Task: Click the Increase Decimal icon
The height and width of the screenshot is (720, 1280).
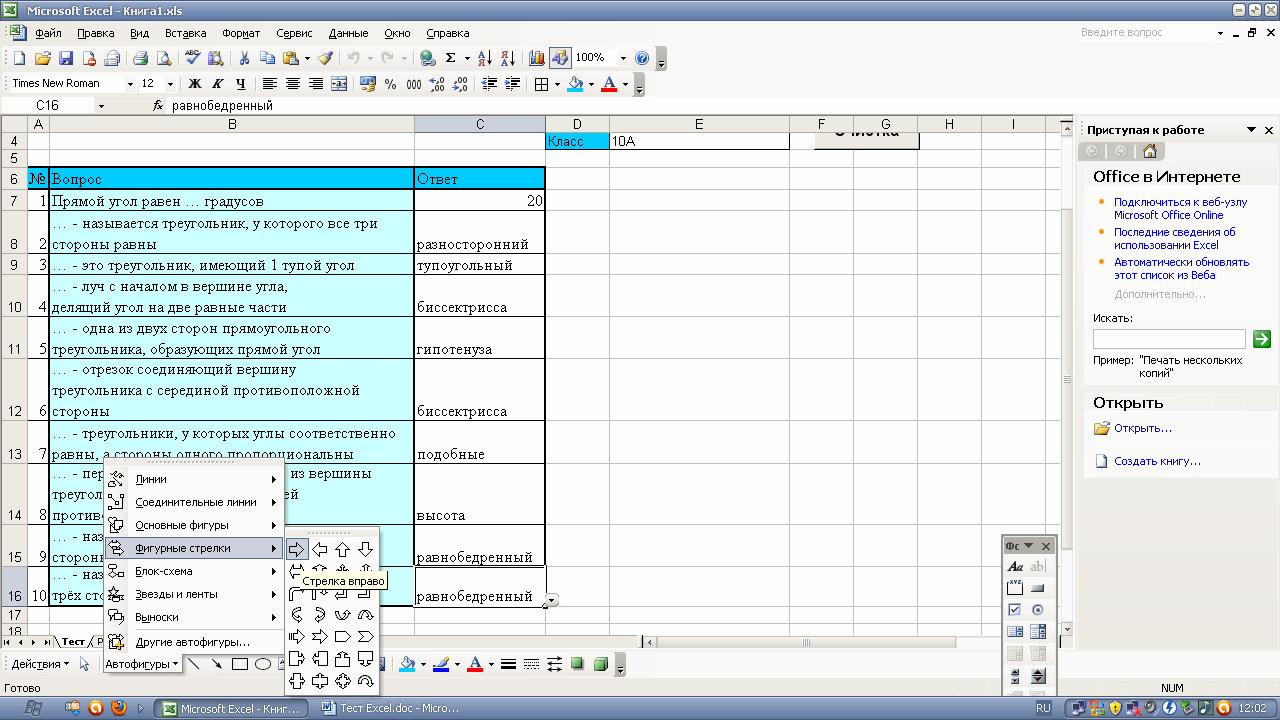Action: (437, 84)
